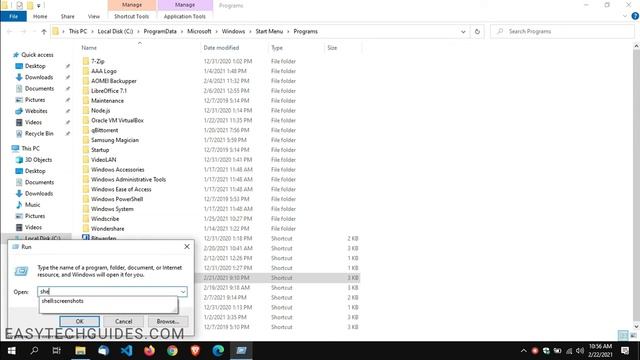Select the Node.js folder
Image resolution: width=640 pixels, height=360 pixels.
coord(100,111)
